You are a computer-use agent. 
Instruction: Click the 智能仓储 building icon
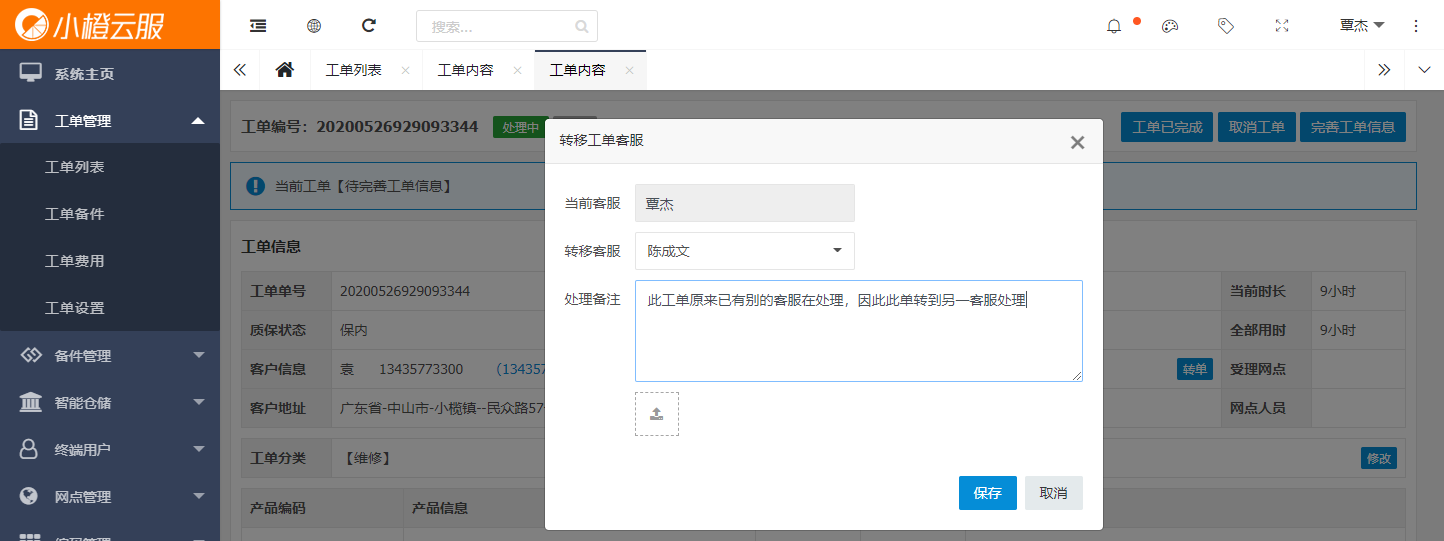30,402
